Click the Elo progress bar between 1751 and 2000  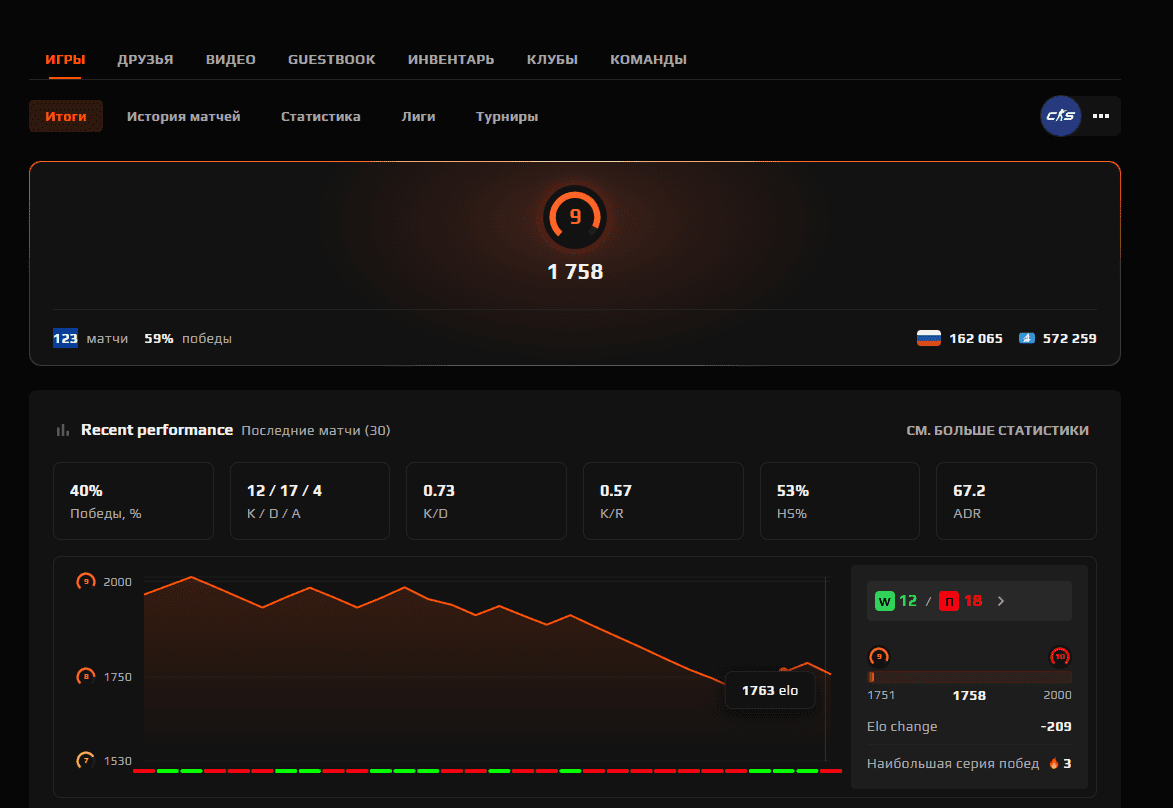969,677
